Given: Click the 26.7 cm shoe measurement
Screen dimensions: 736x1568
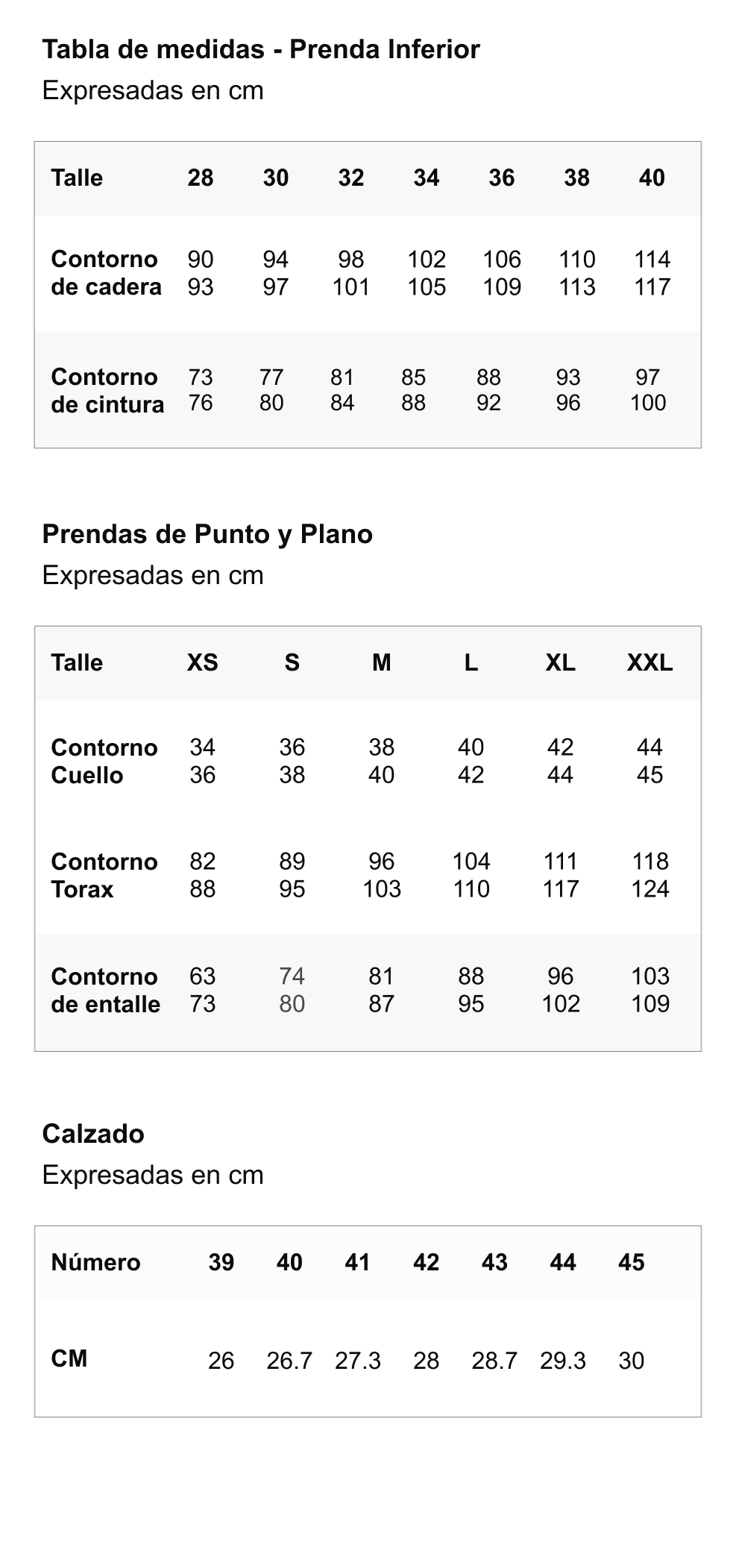Looking at the screenshot, I should click(x=289, y=1361).
